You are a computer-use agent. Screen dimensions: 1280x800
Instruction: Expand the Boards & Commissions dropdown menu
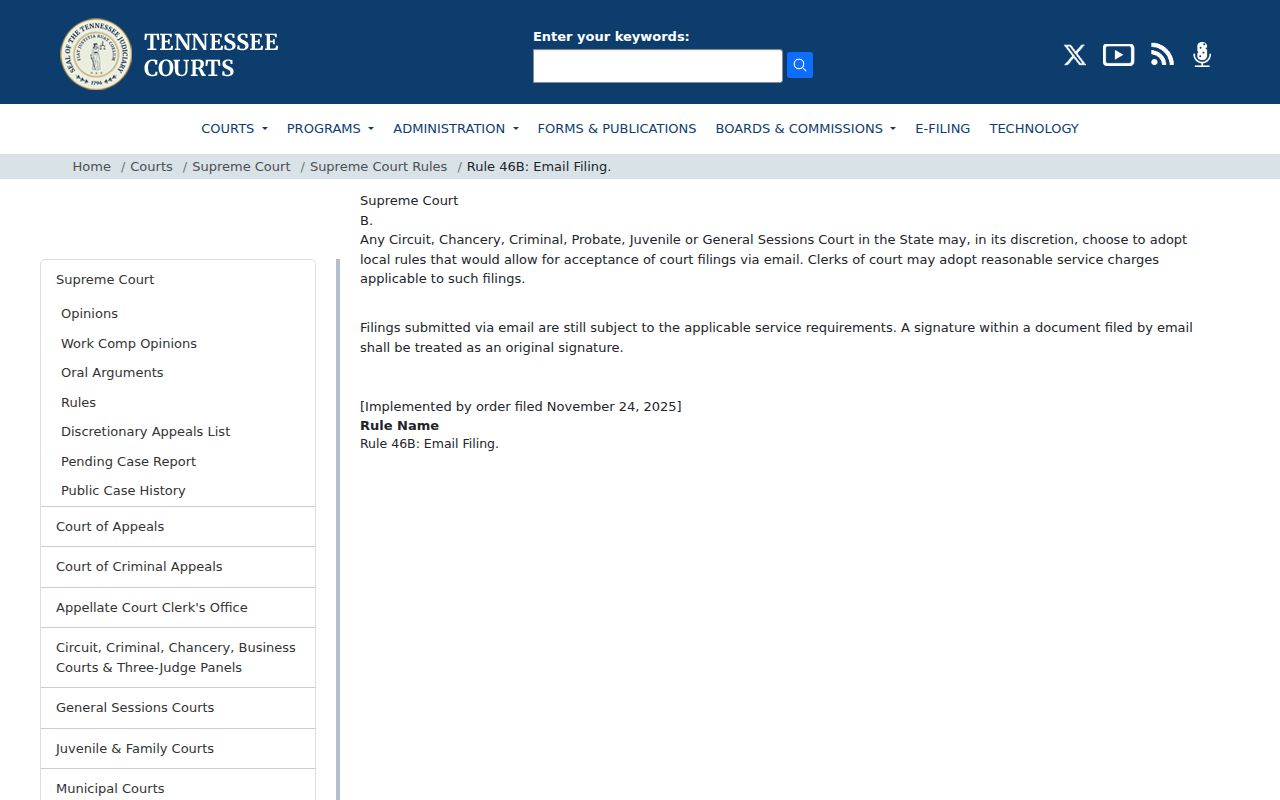pos(806,128)
